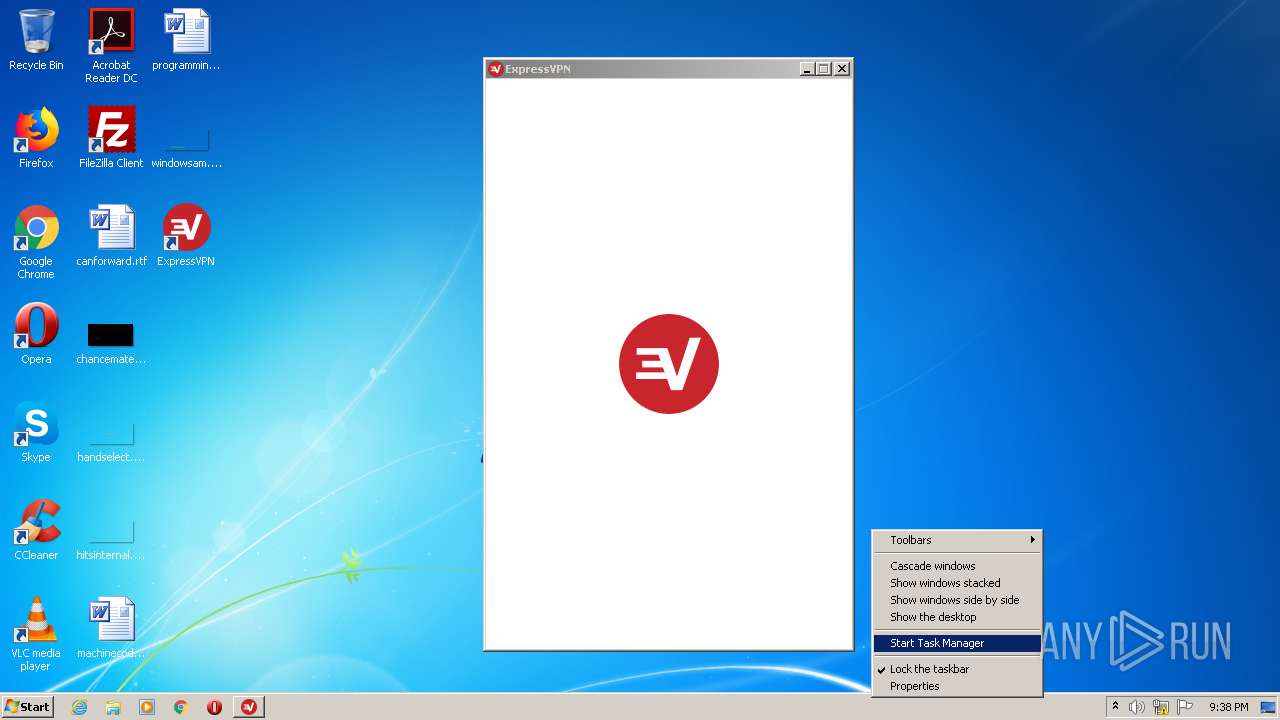Select the machinecod... Word document

click(x=111, y=628)
